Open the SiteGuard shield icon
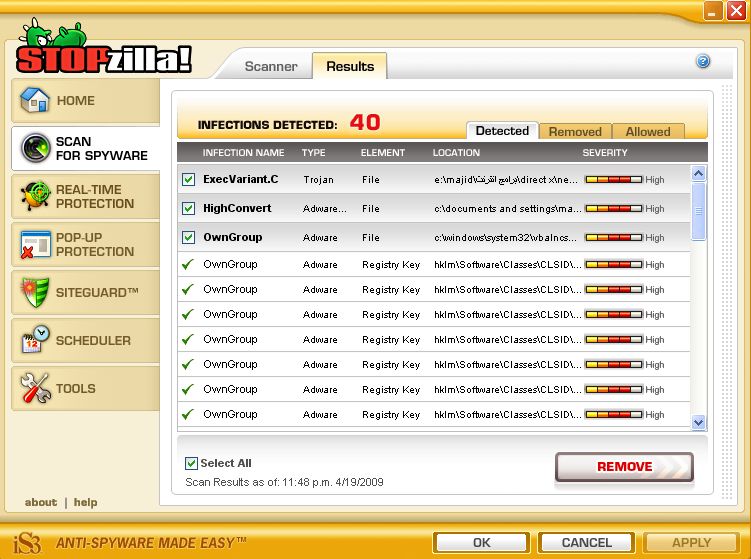The image size is (751, 559). point(35,292)
